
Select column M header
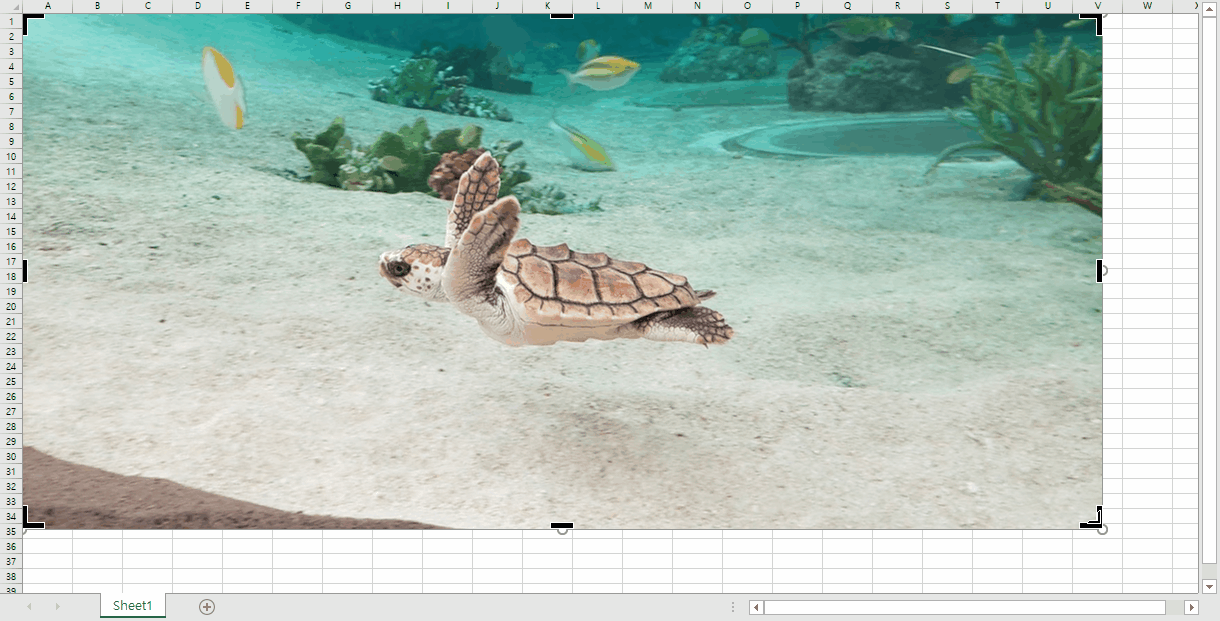(x=648, y=6)
